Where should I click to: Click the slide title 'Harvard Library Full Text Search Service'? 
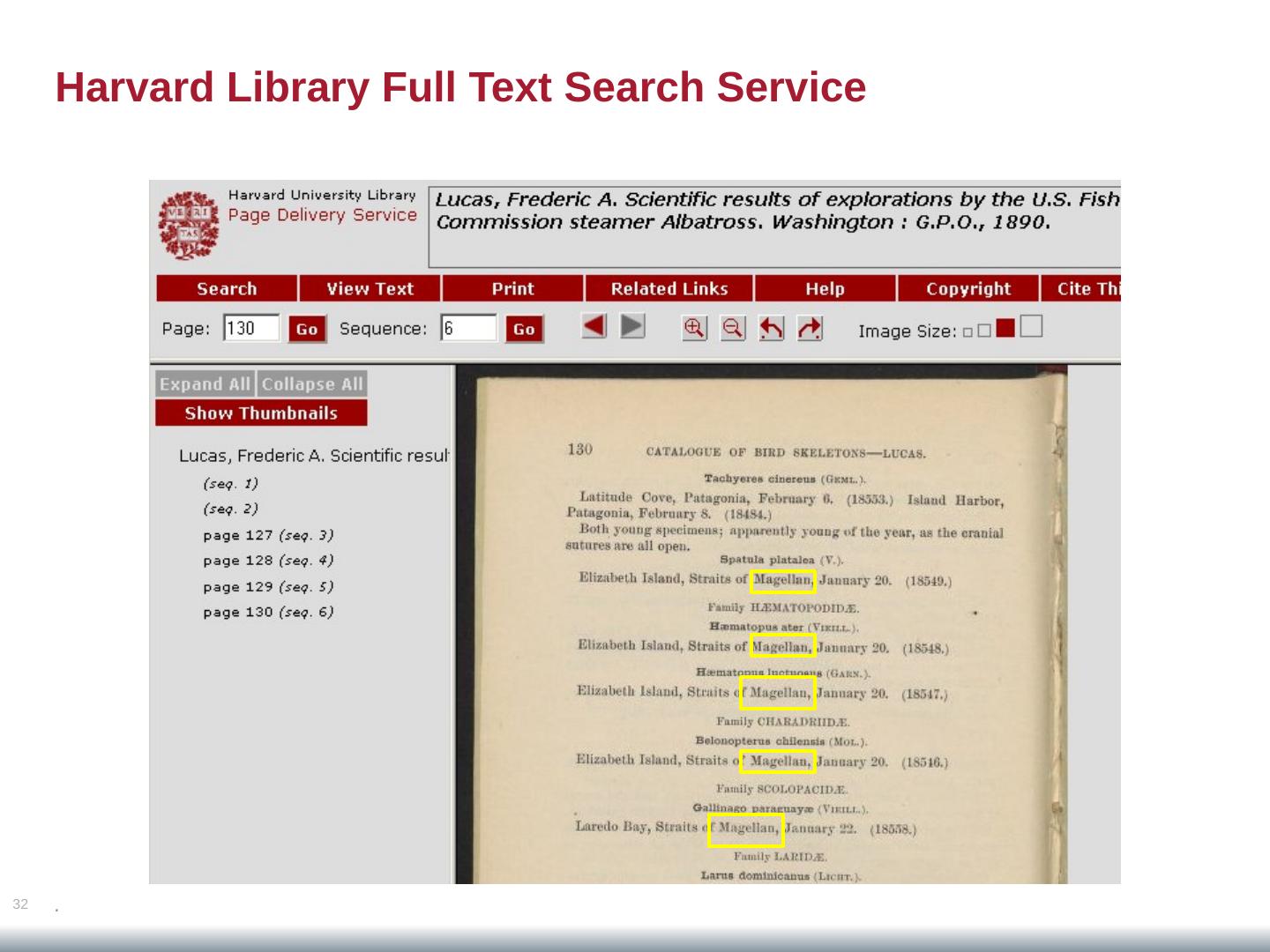[460, 87]
